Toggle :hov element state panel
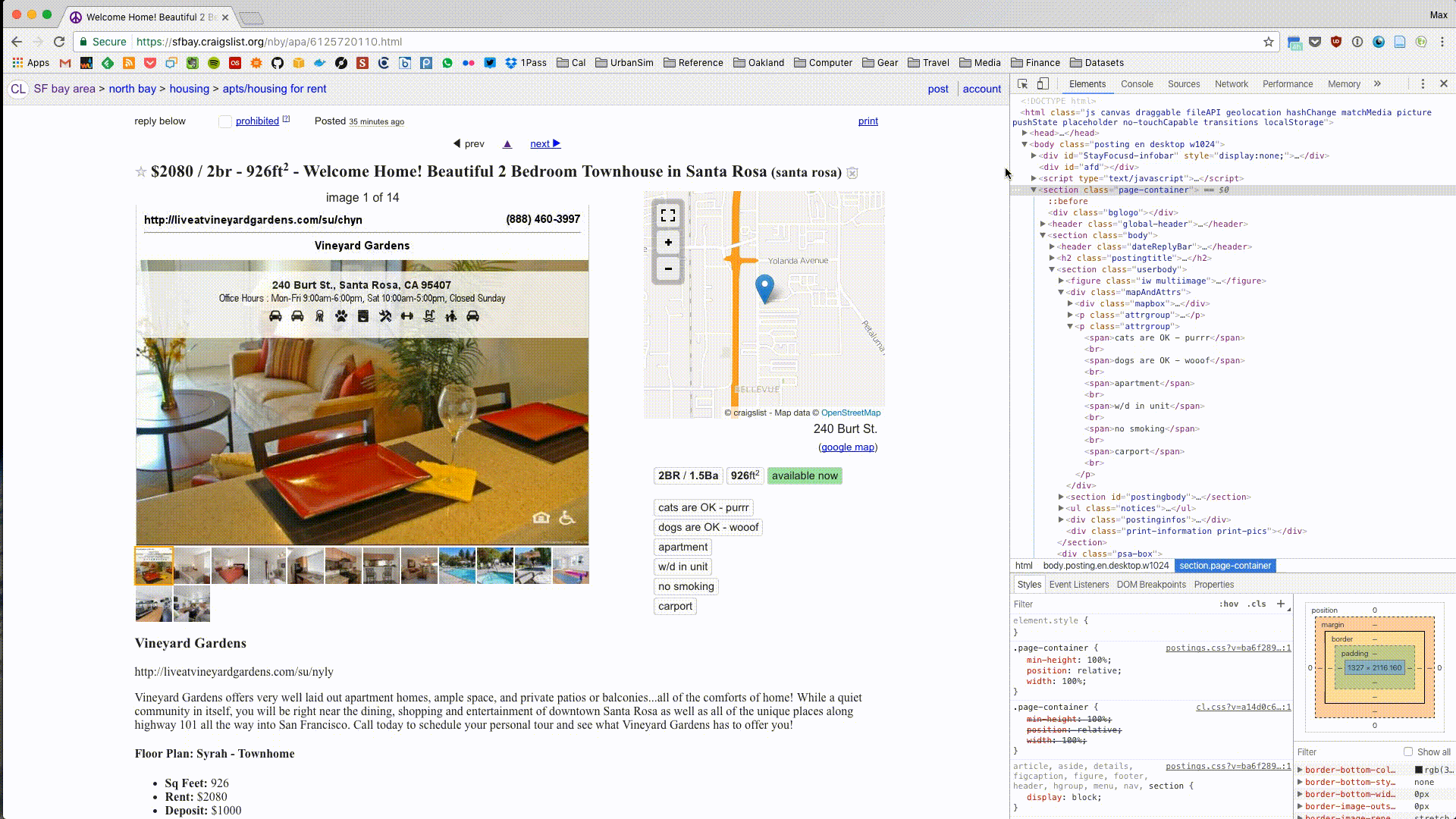 1228,604
